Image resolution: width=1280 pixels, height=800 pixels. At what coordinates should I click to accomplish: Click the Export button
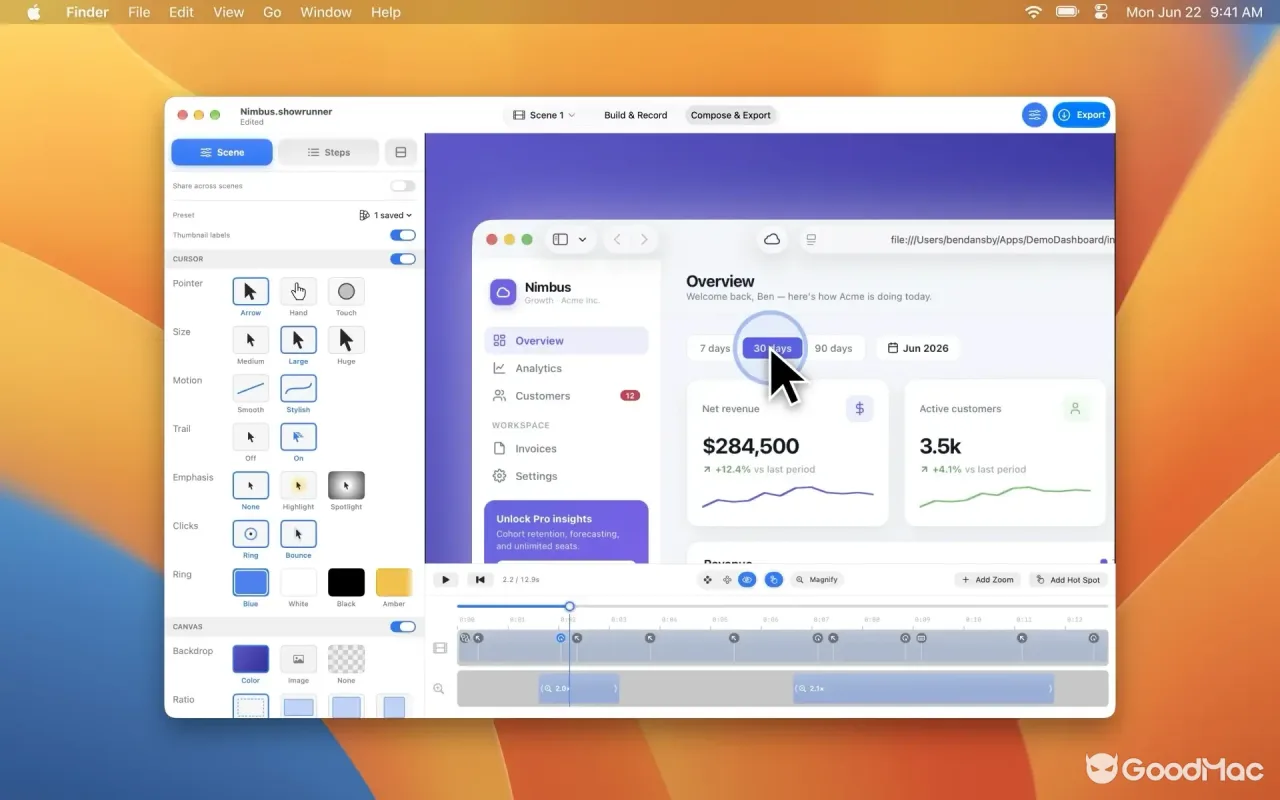pyautogui.click(x=1081, y=115)
